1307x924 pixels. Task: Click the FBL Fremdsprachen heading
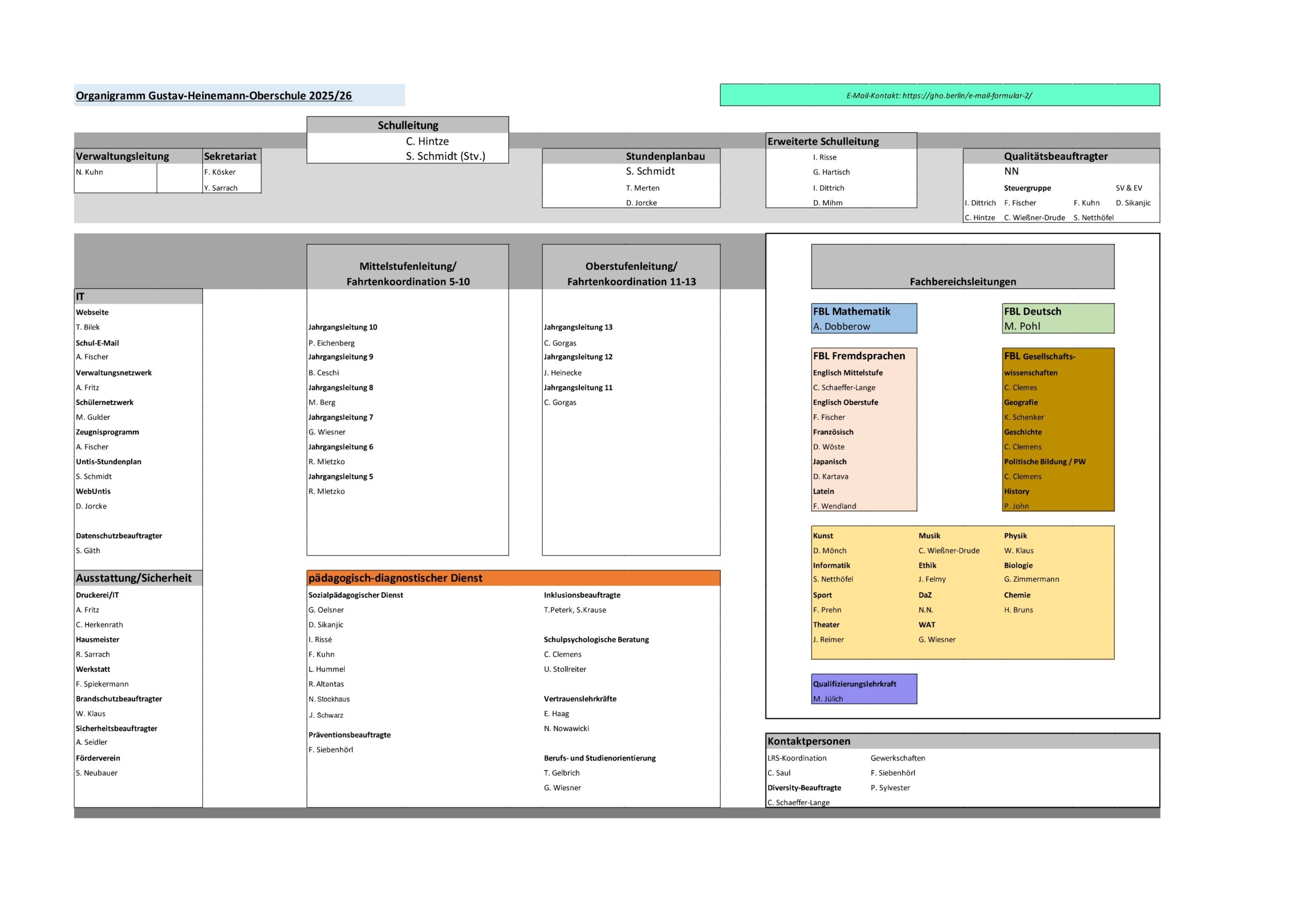(x=858, y=356)
